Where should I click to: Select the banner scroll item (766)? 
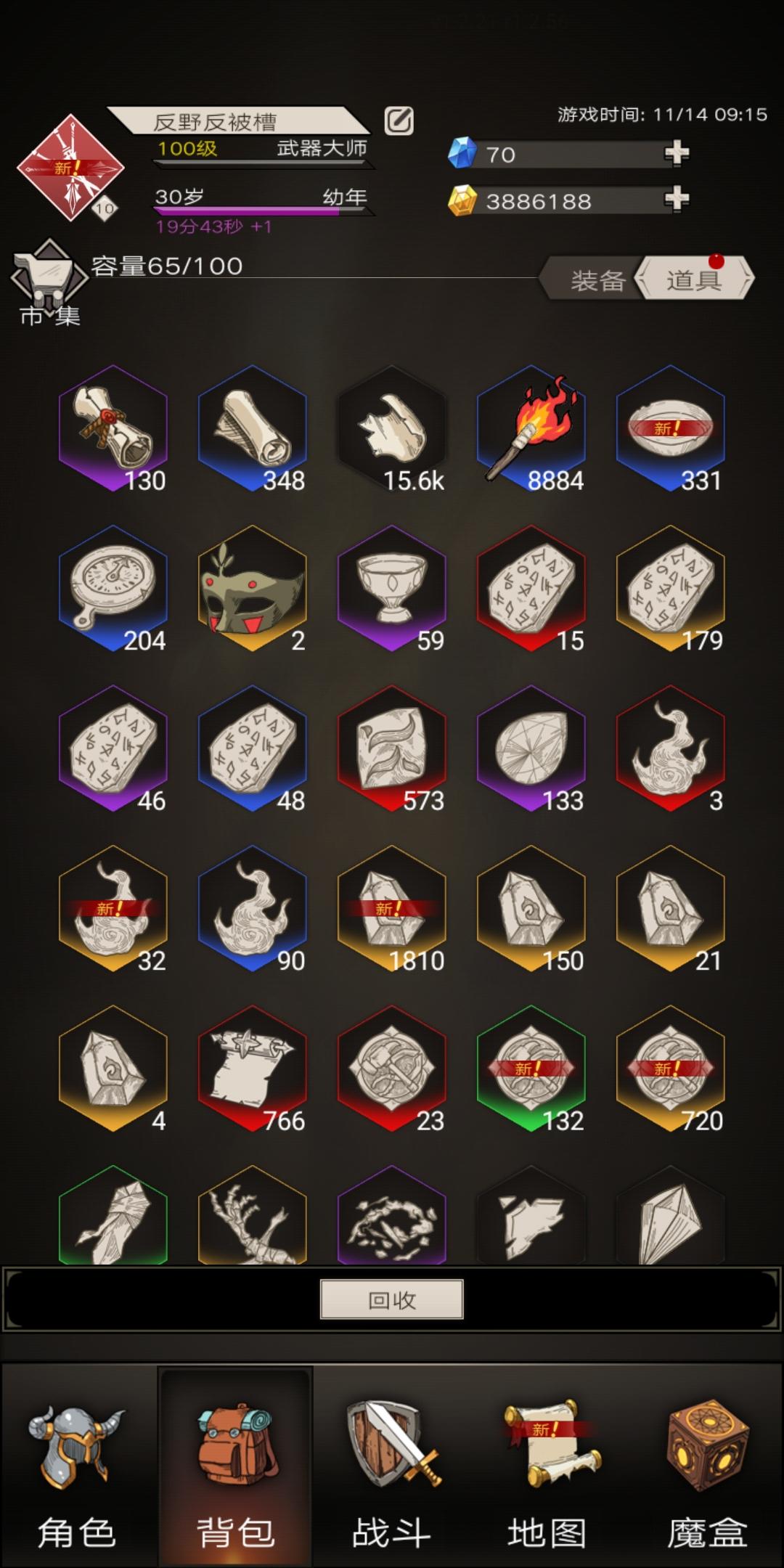(x=253, y=1069)
